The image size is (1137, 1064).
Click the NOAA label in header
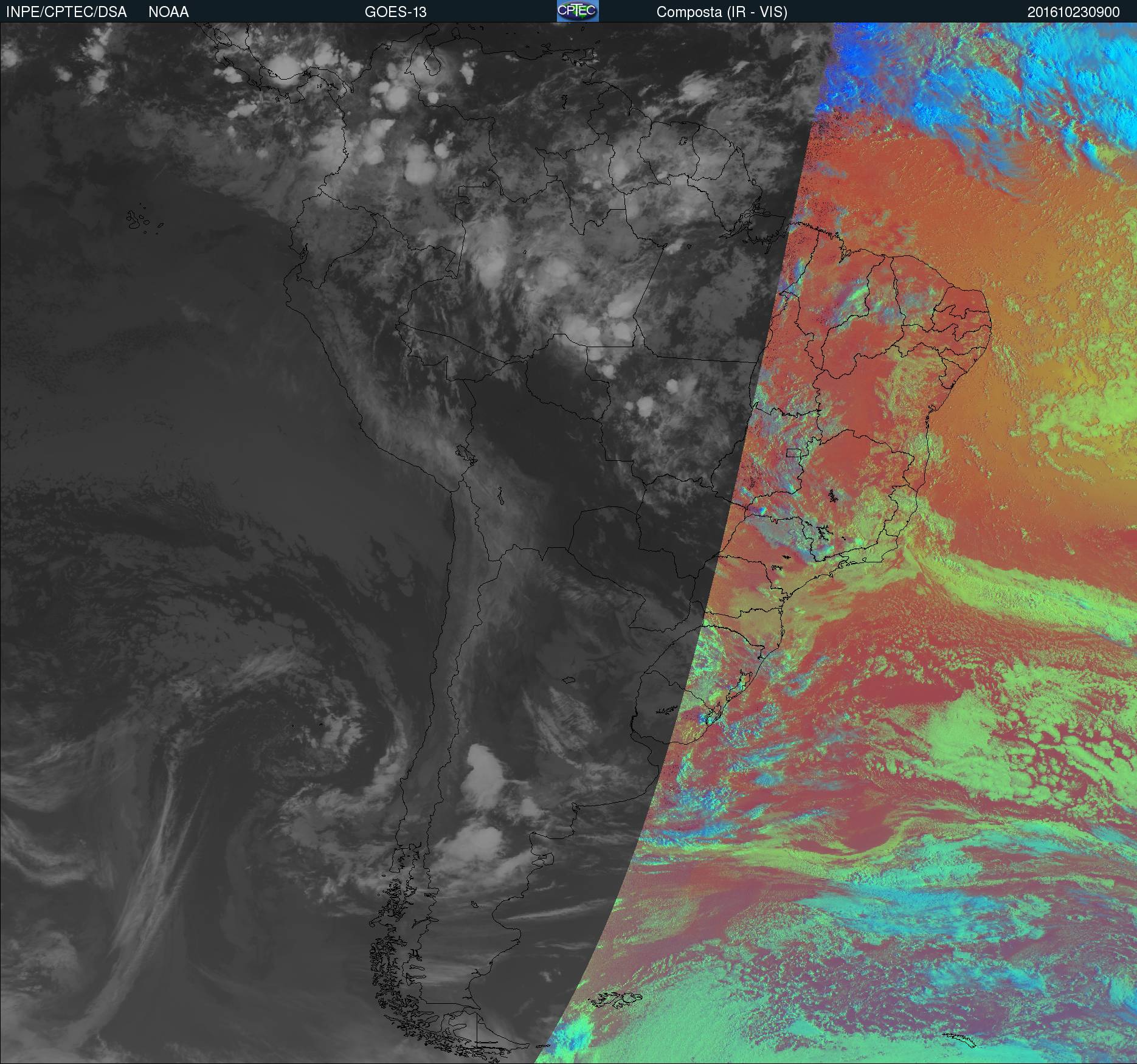[x=168, y=12]
